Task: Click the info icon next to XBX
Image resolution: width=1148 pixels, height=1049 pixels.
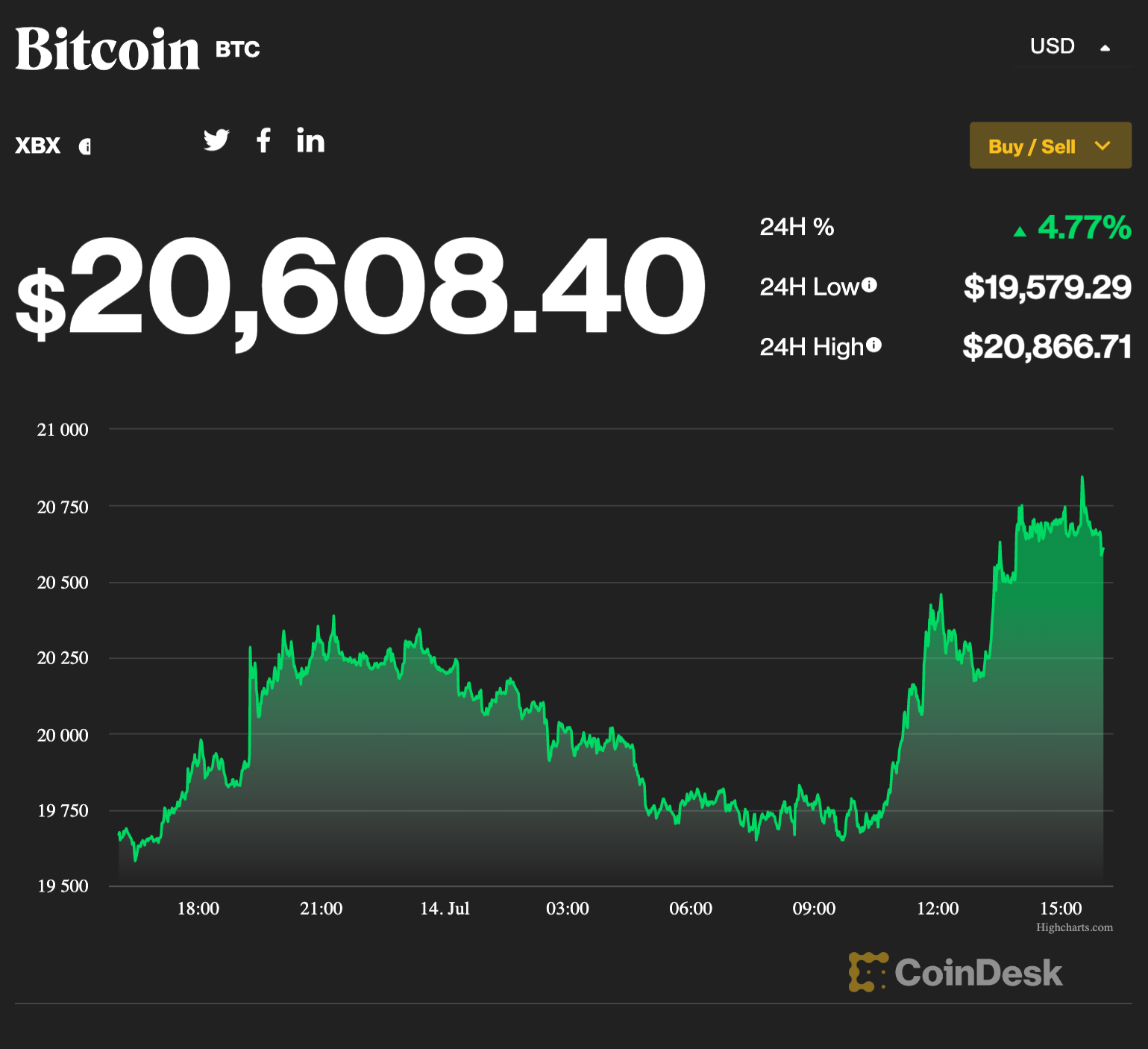Action: click(86, 146)
